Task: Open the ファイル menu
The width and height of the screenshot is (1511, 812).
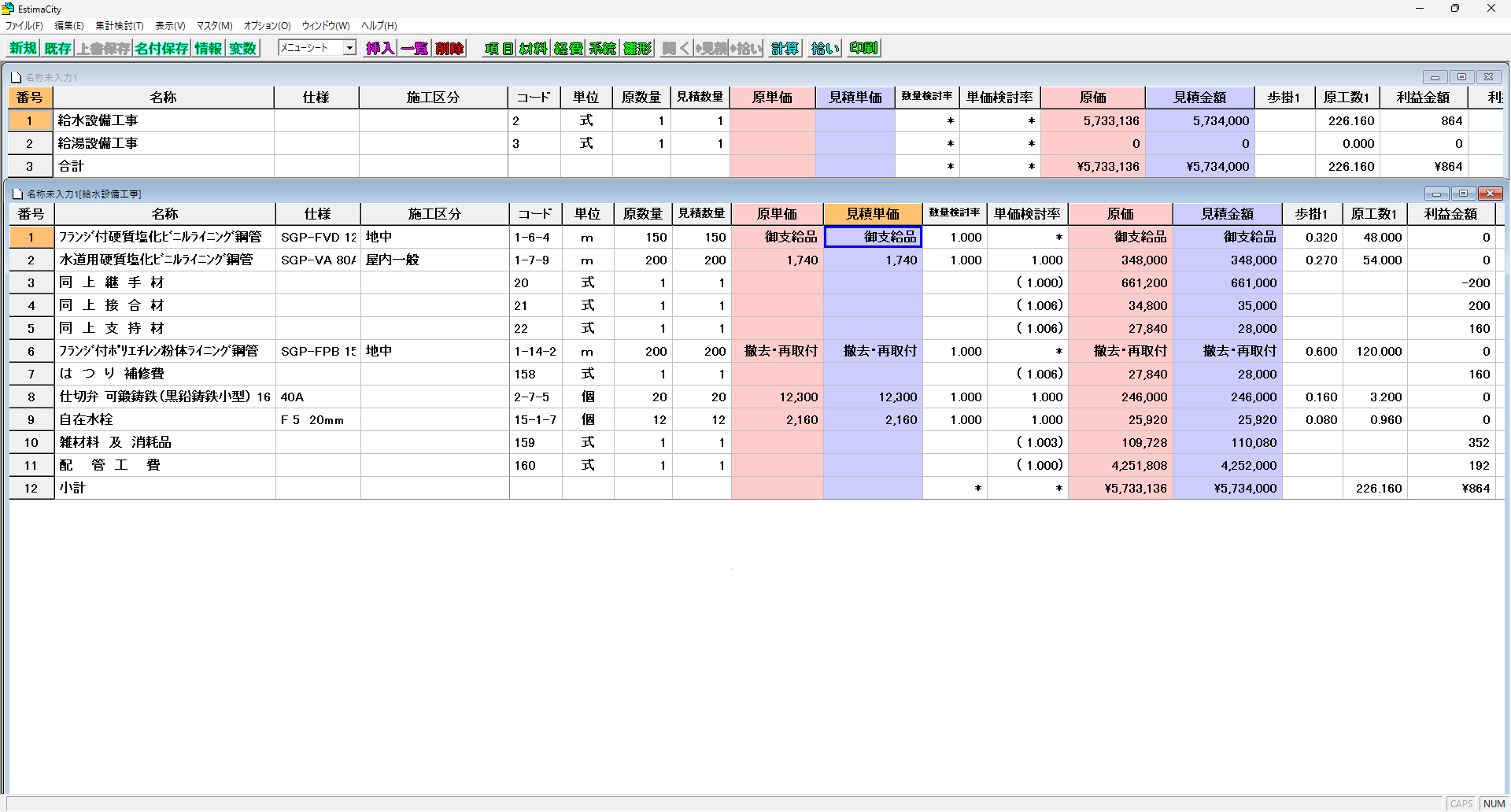Action: [x=24, y=25]
